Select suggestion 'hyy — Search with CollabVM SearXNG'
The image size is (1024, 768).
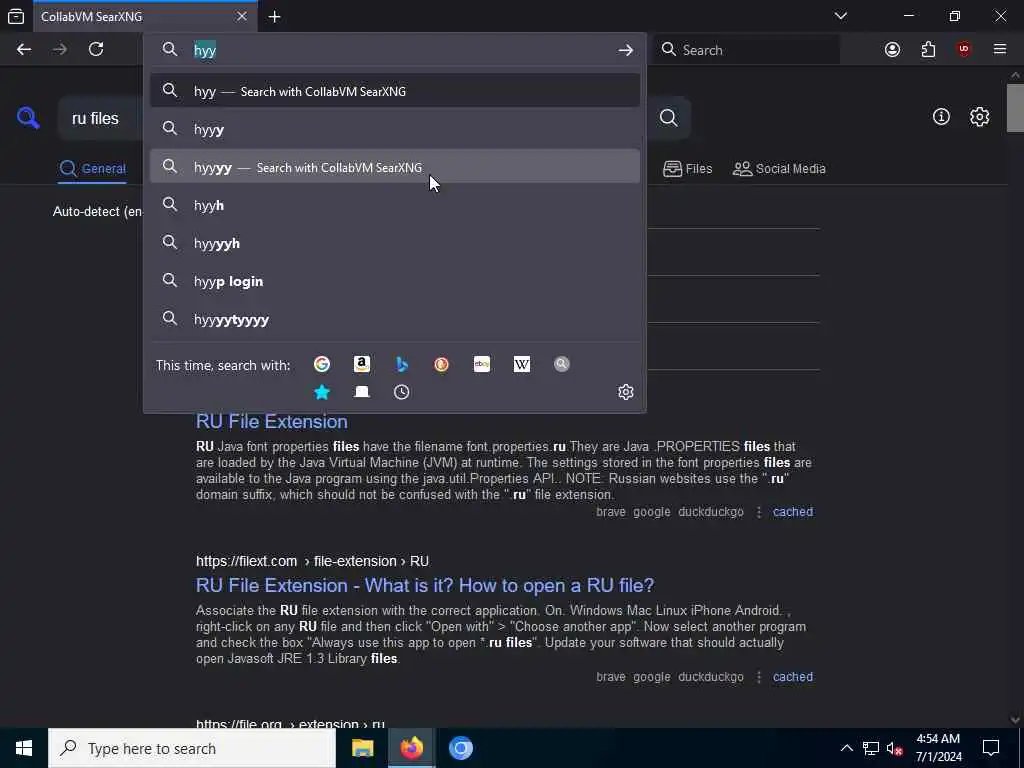(x=394, y=91)
